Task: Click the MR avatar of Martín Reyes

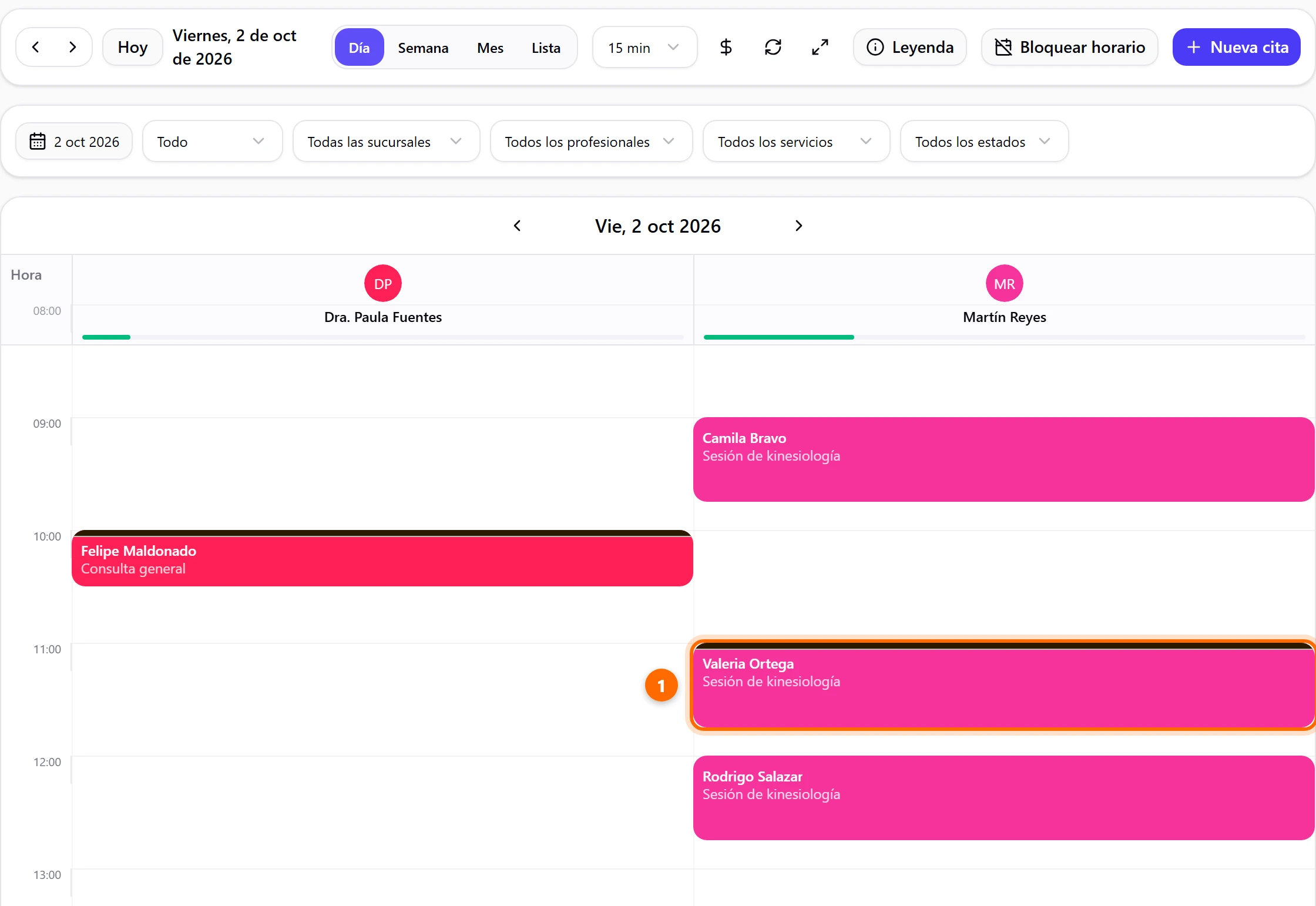Action: [x=1005, y=284]
